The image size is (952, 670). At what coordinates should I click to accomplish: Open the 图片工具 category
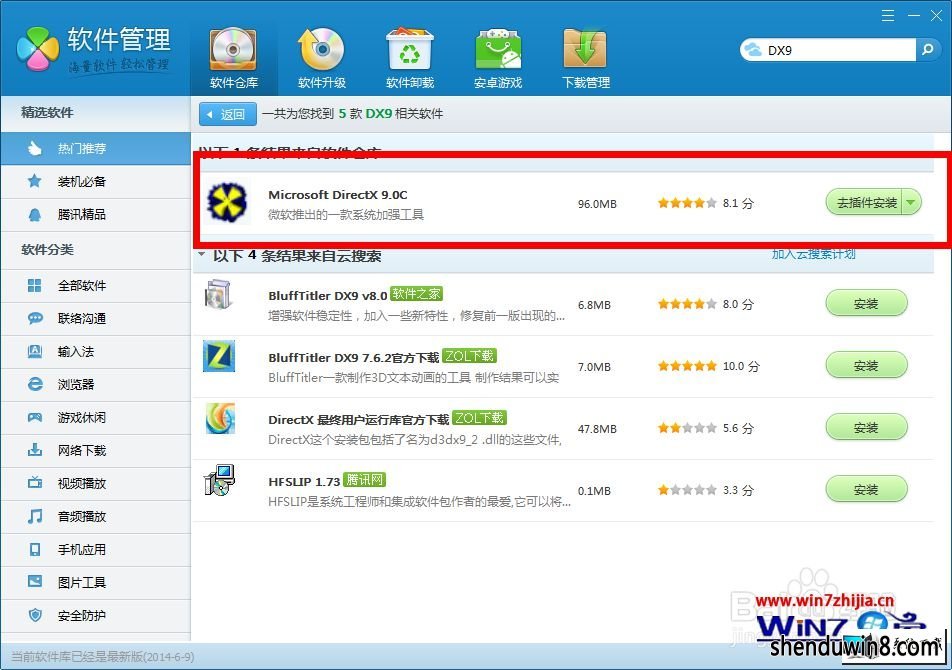(95, 583)
